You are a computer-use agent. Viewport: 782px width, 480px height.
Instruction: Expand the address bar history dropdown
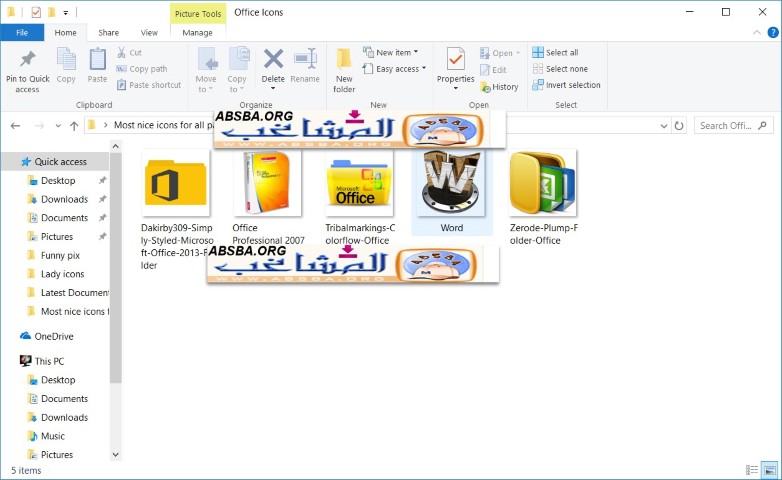tap(664, 126)
